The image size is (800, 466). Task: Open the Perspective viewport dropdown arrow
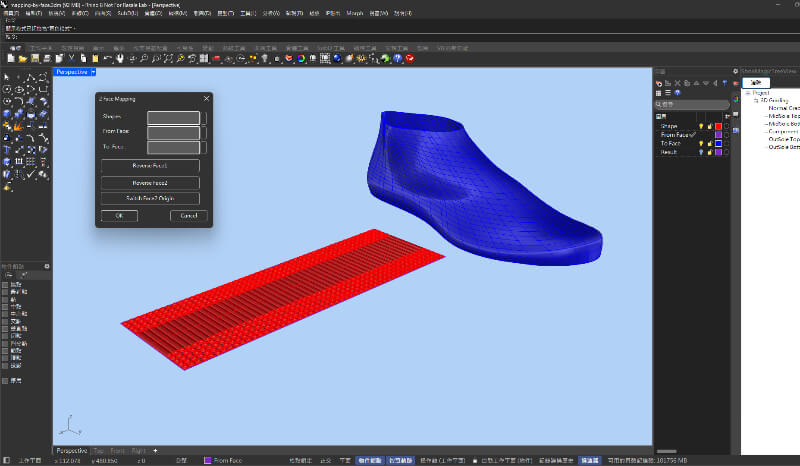point(93,72)
